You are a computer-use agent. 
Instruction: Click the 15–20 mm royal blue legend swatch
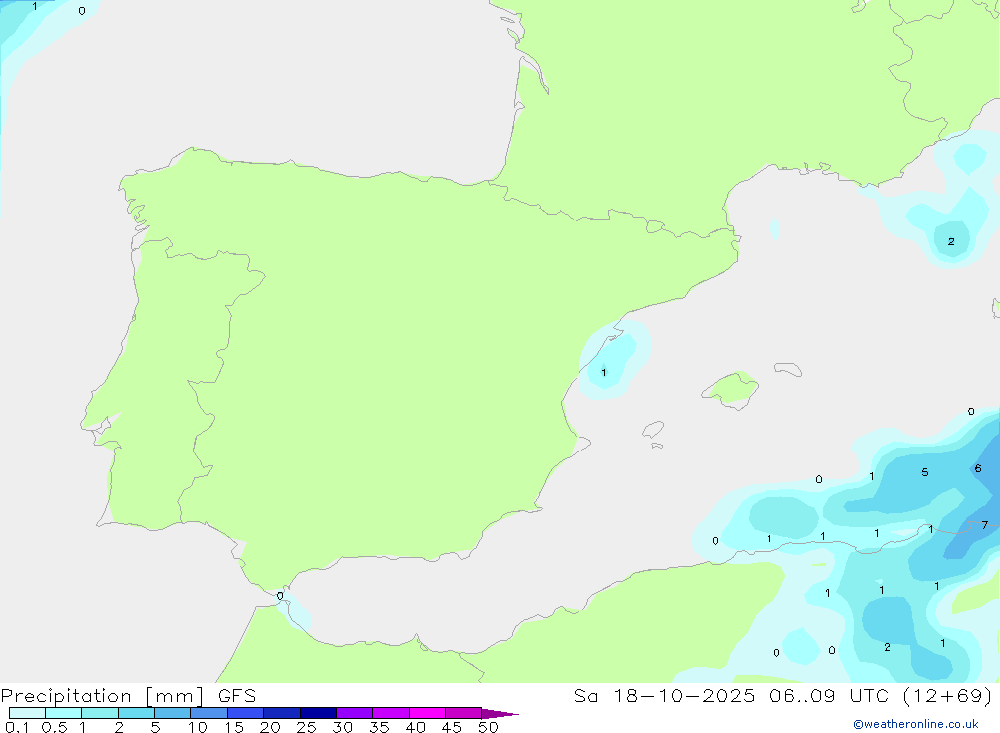click(246, 713)
